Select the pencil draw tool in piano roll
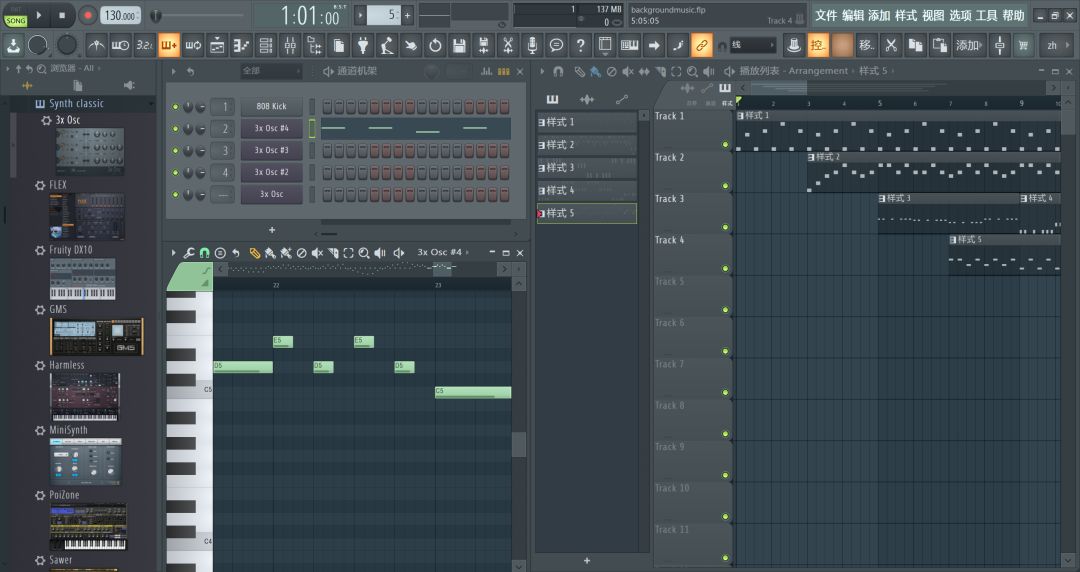The image size is (1080, 572). 254,253
